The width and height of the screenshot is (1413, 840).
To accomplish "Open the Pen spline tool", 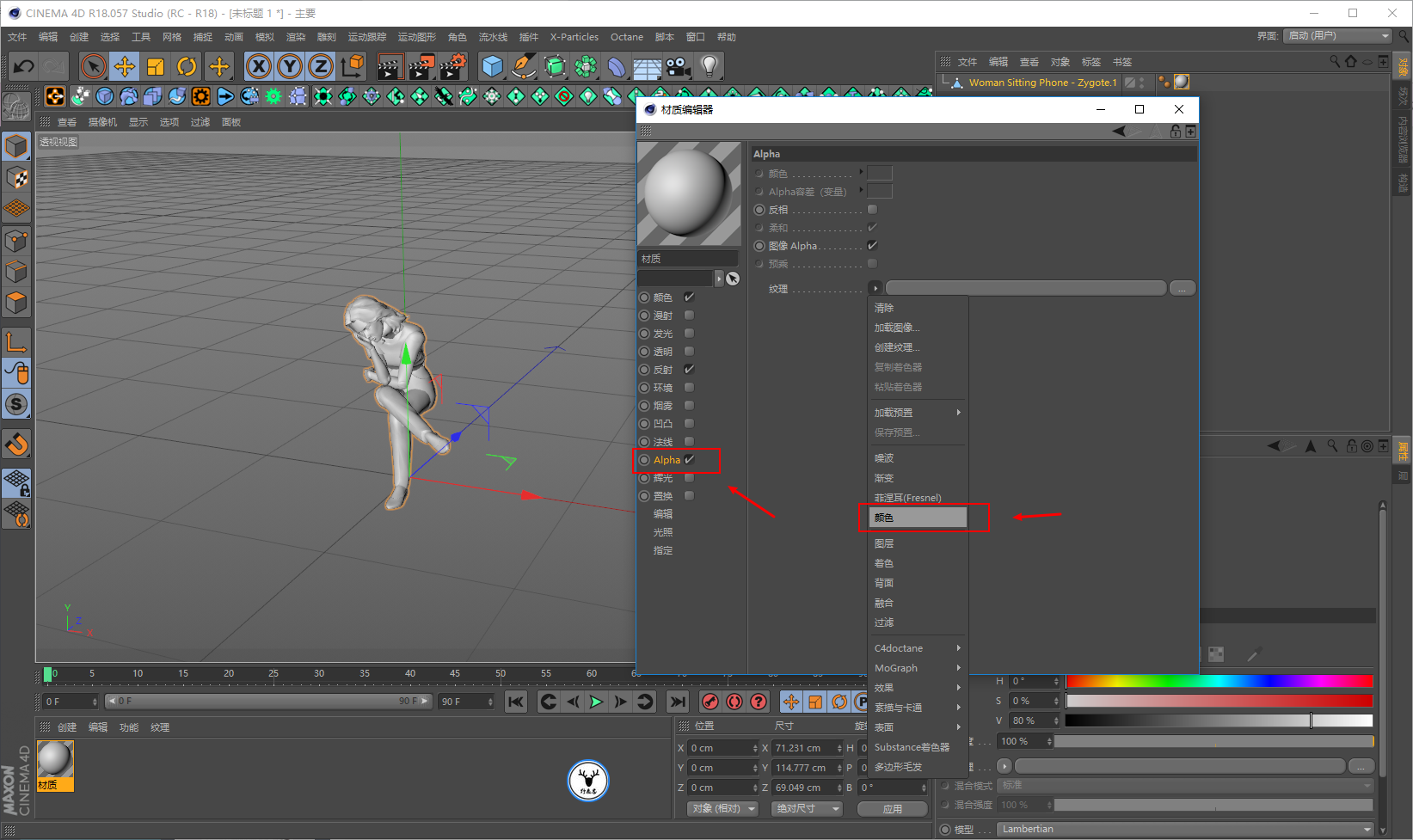I will click(523, 66).
